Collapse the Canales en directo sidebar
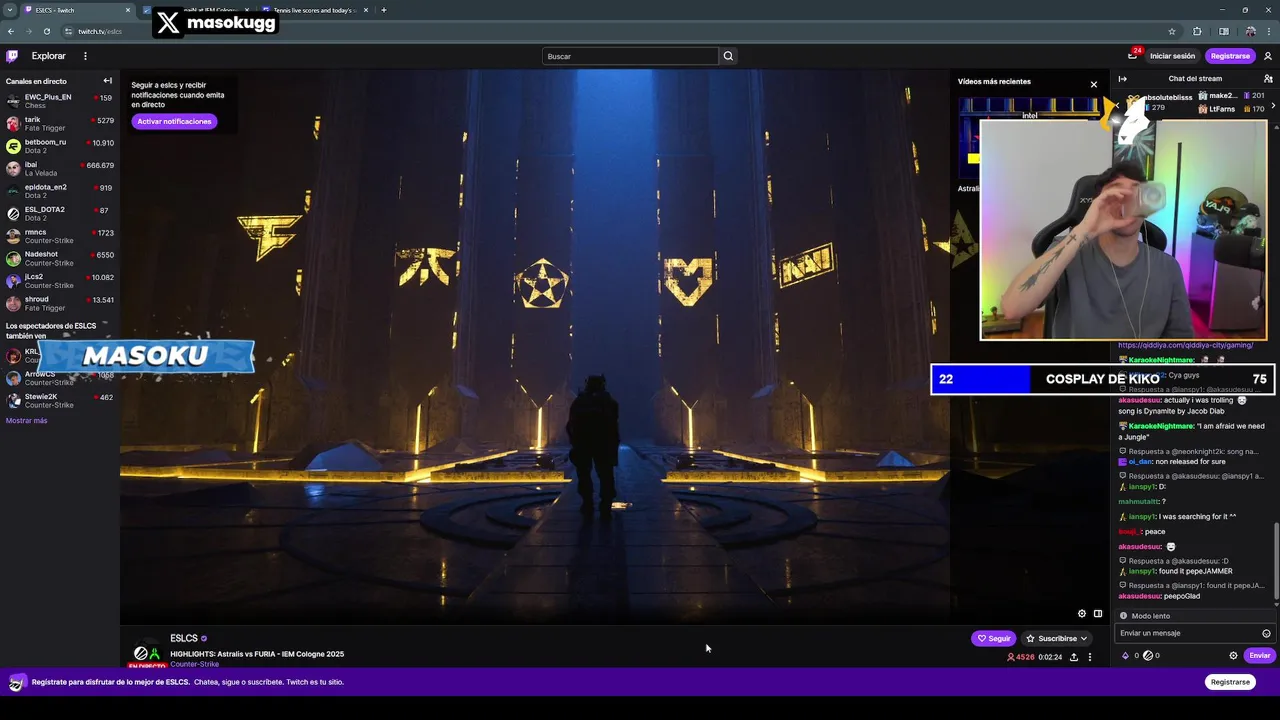This screenshot has width=1280, height=720. tap(107, 81)
